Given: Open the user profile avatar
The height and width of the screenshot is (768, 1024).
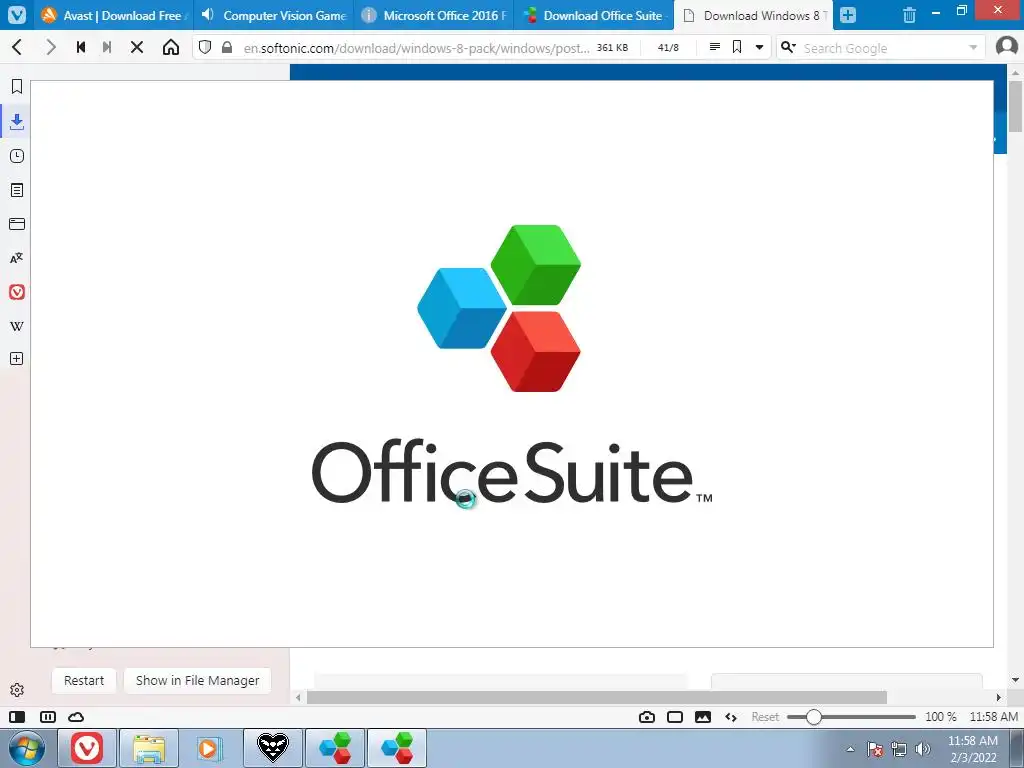Looking at the screenshot, I should (1006, 47).
